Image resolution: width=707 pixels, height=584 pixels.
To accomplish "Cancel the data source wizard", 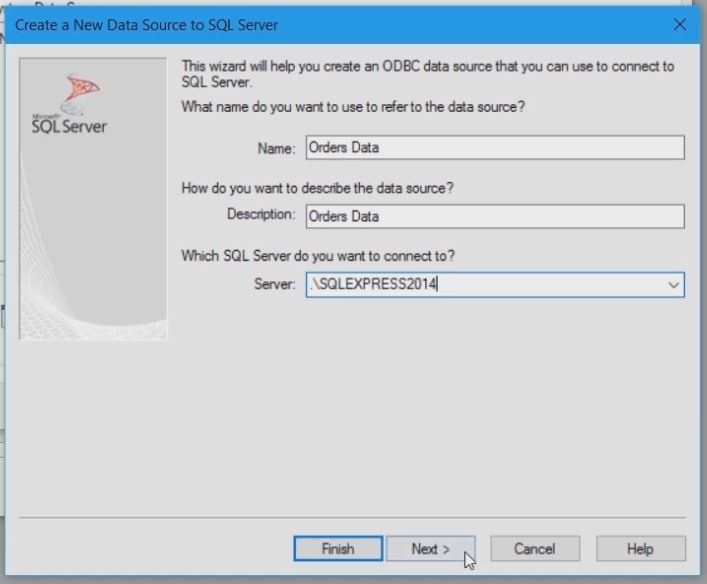I will [534, 549].
